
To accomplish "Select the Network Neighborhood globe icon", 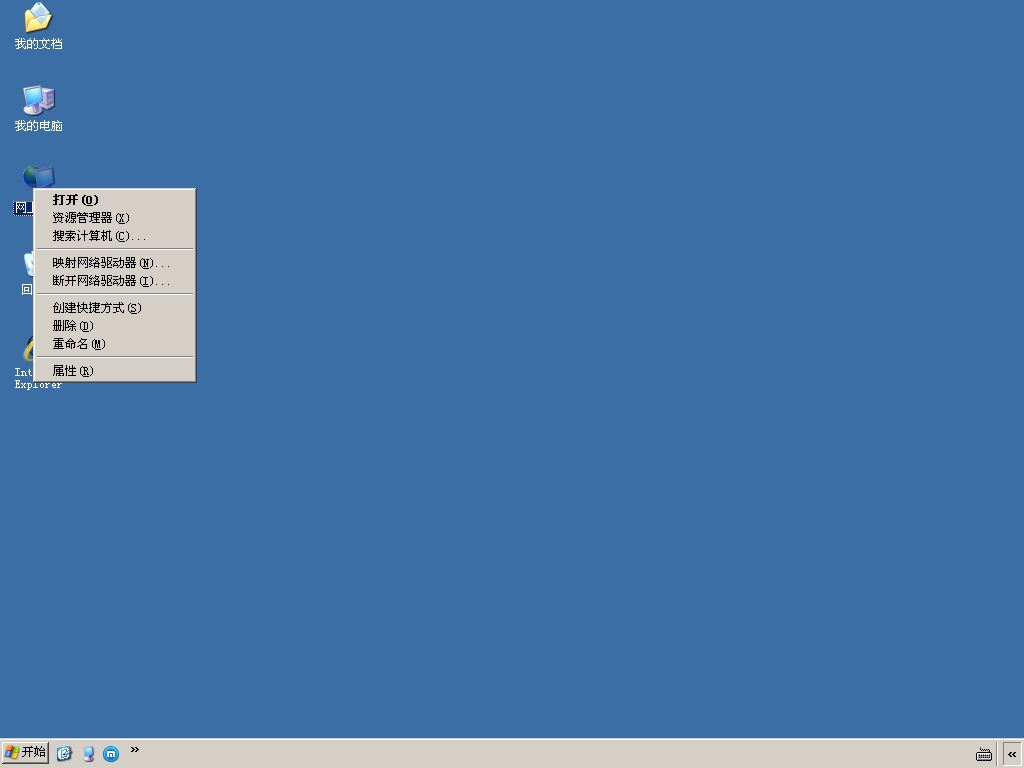I will 39,176.
